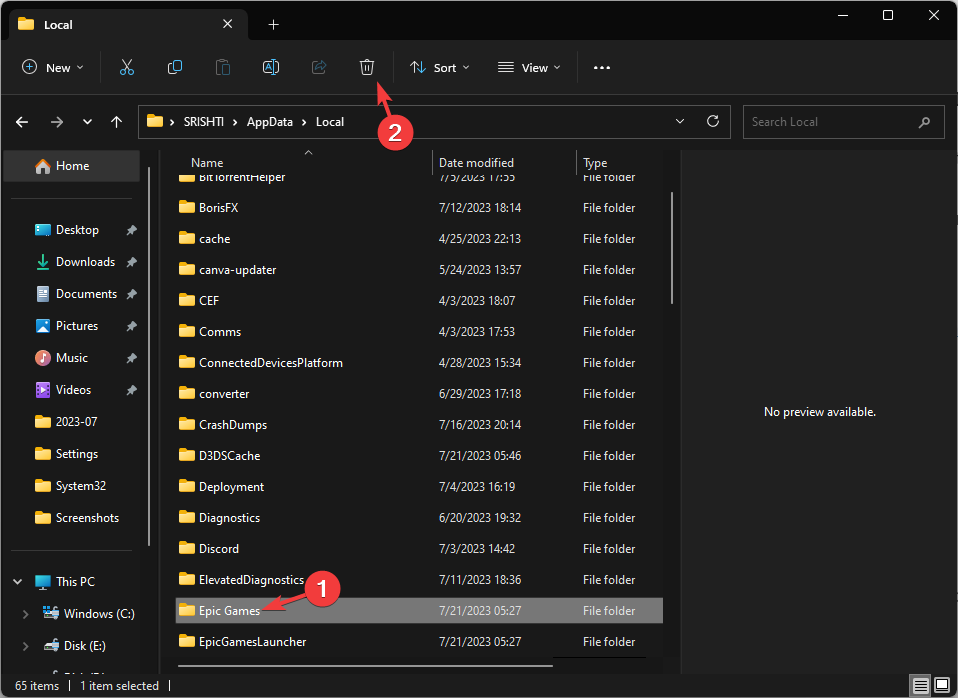Sort by the Type column header
This screenshot has height=698, width=958.
tap(594, 163)
